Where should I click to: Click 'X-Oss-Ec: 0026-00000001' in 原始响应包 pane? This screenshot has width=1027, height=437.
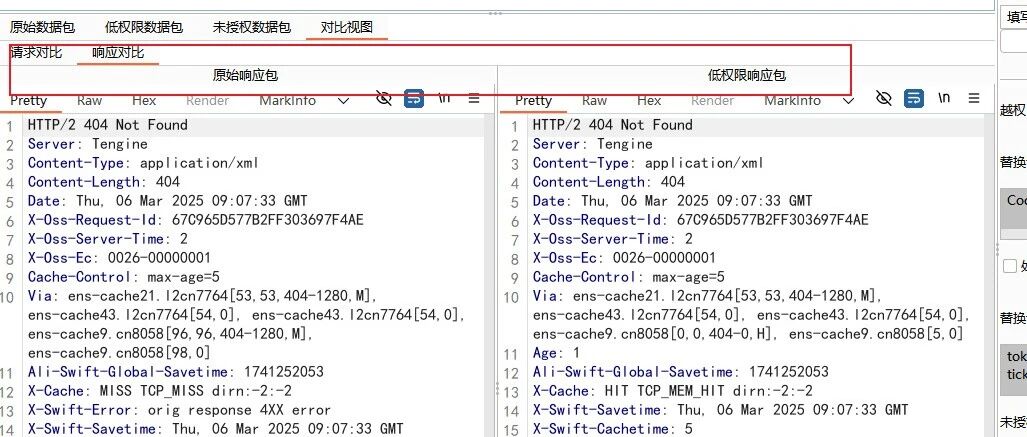pos(119,257)
